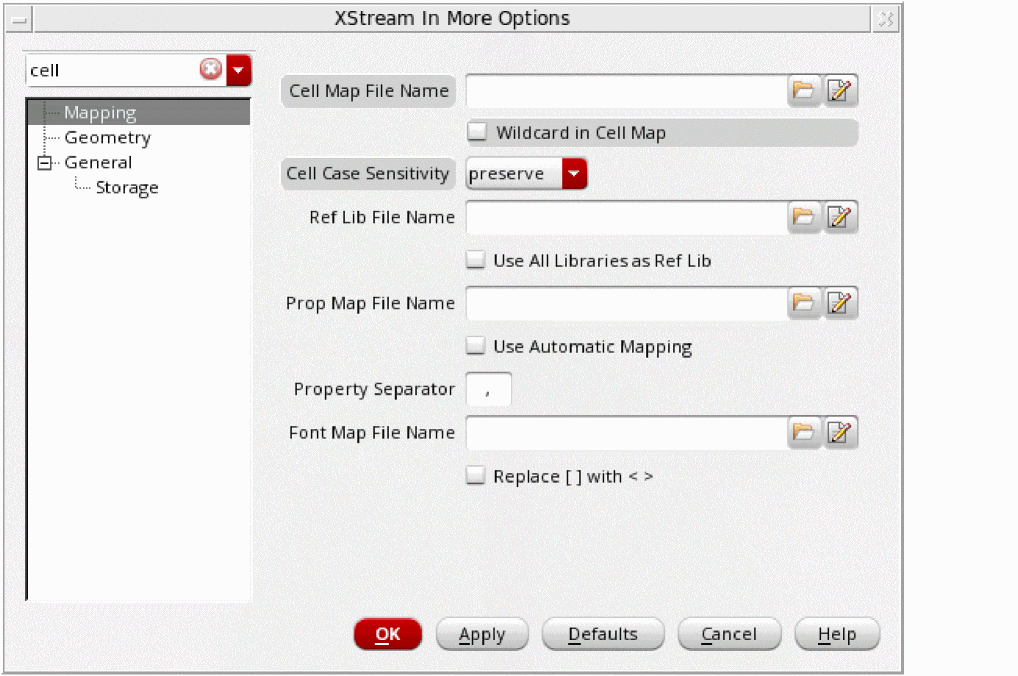Image resolution: width=1018 pixels, height=676 pixels.
Task: Browse for Font Map File Name folder icon
Action: click(x=804, y=432)
